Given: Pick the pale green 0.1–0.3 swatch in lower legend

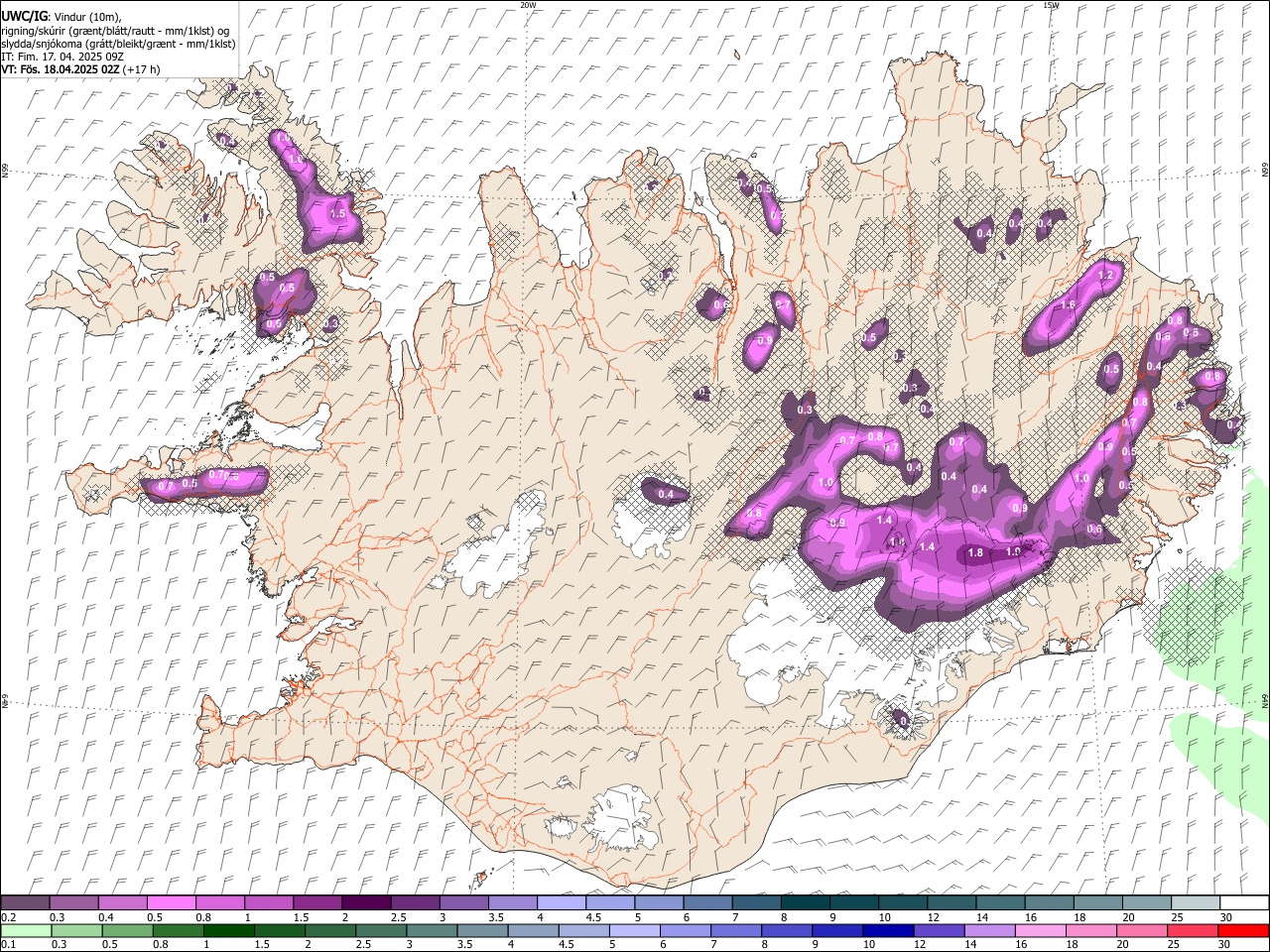Looking at the screenshot, I should 25,930.
